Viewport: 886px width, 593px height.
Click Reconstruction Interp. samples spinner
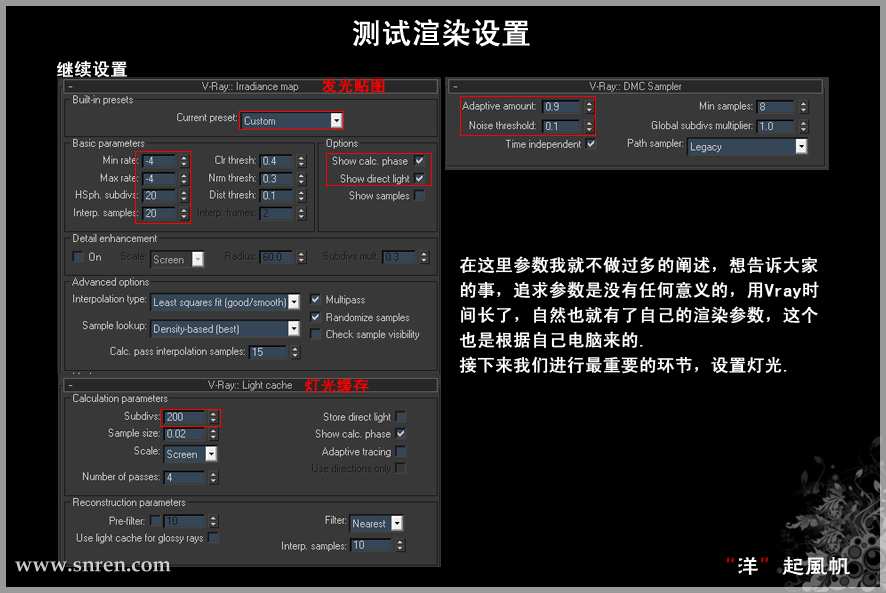[x=400, y=546]
